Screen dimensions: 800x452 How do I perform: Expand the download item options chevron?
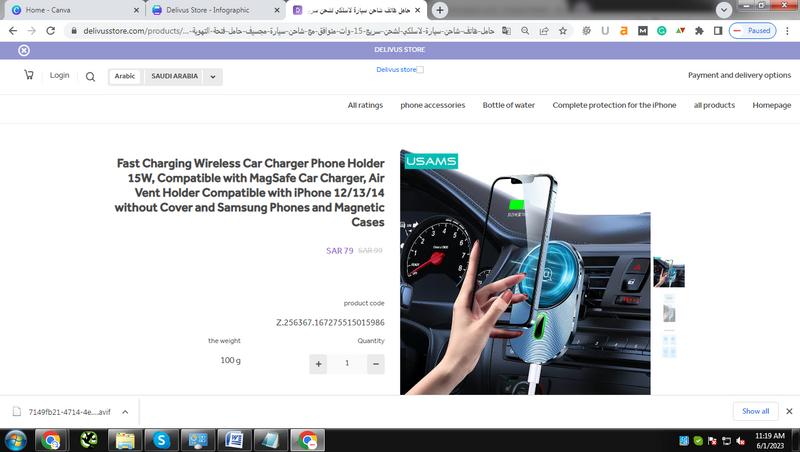tap(125, 412)
